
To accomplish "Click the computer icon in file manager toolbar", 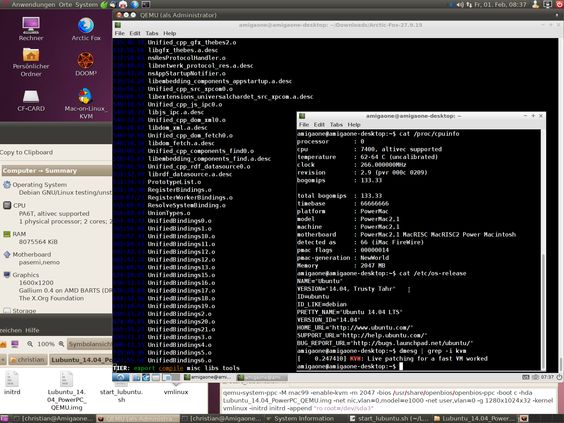I will pos(15,344).
